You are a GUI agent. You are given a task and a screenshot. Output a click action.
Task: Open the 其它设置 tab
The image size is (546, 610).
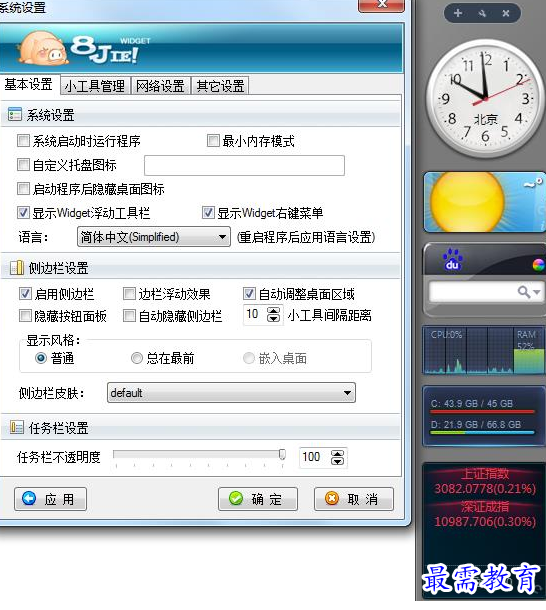click(220, 86)
